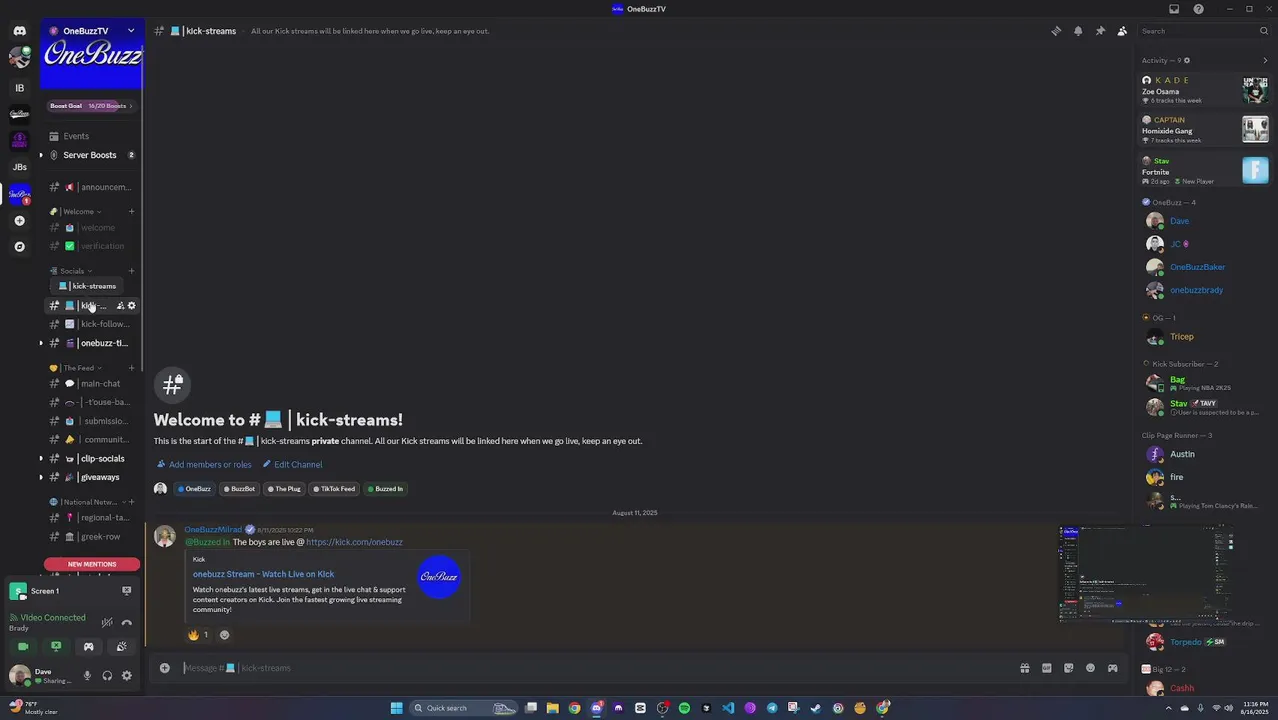
Task: Open the sticker picker icon
Action: [x=1068, y=668]
